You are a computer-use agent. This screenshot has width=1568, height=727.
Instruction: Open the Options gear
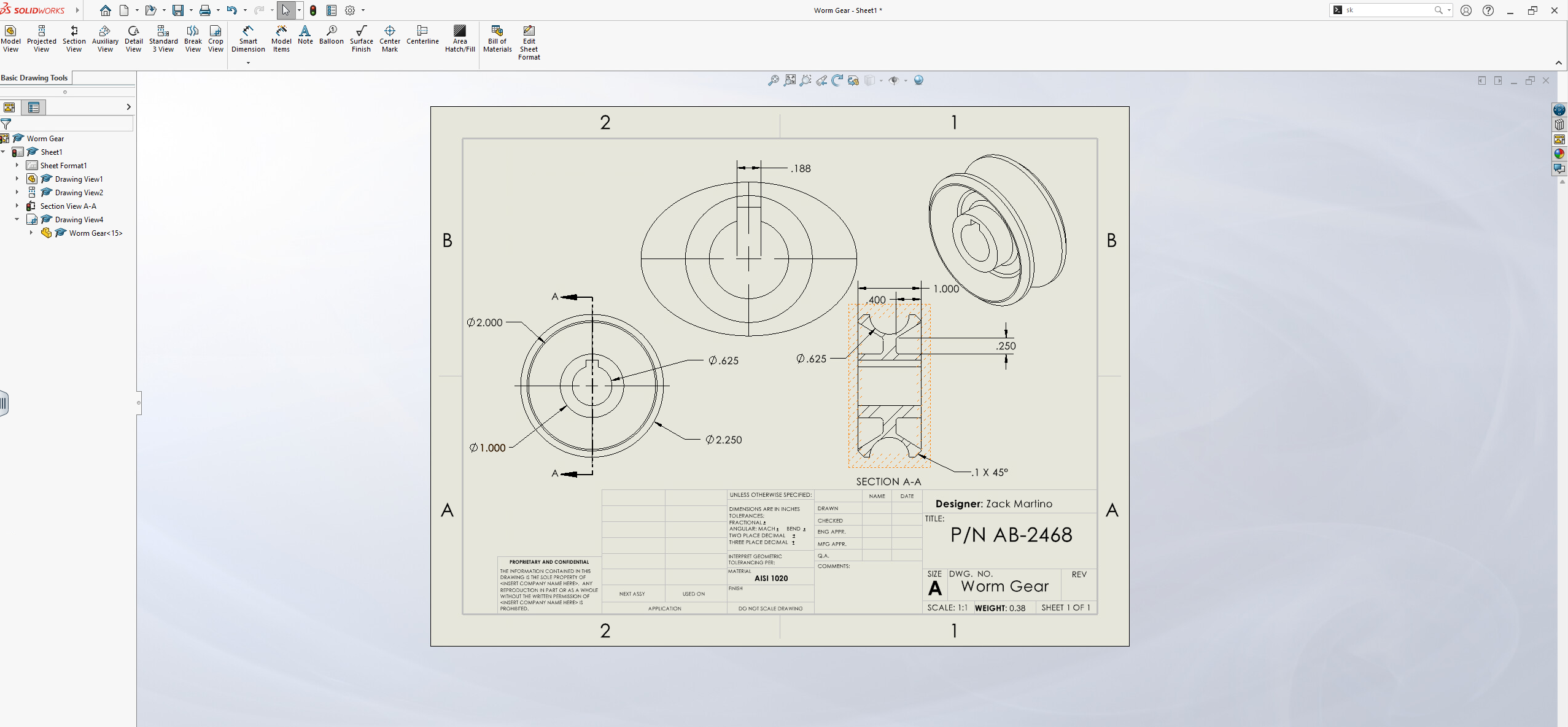click(x=350, y=10)
